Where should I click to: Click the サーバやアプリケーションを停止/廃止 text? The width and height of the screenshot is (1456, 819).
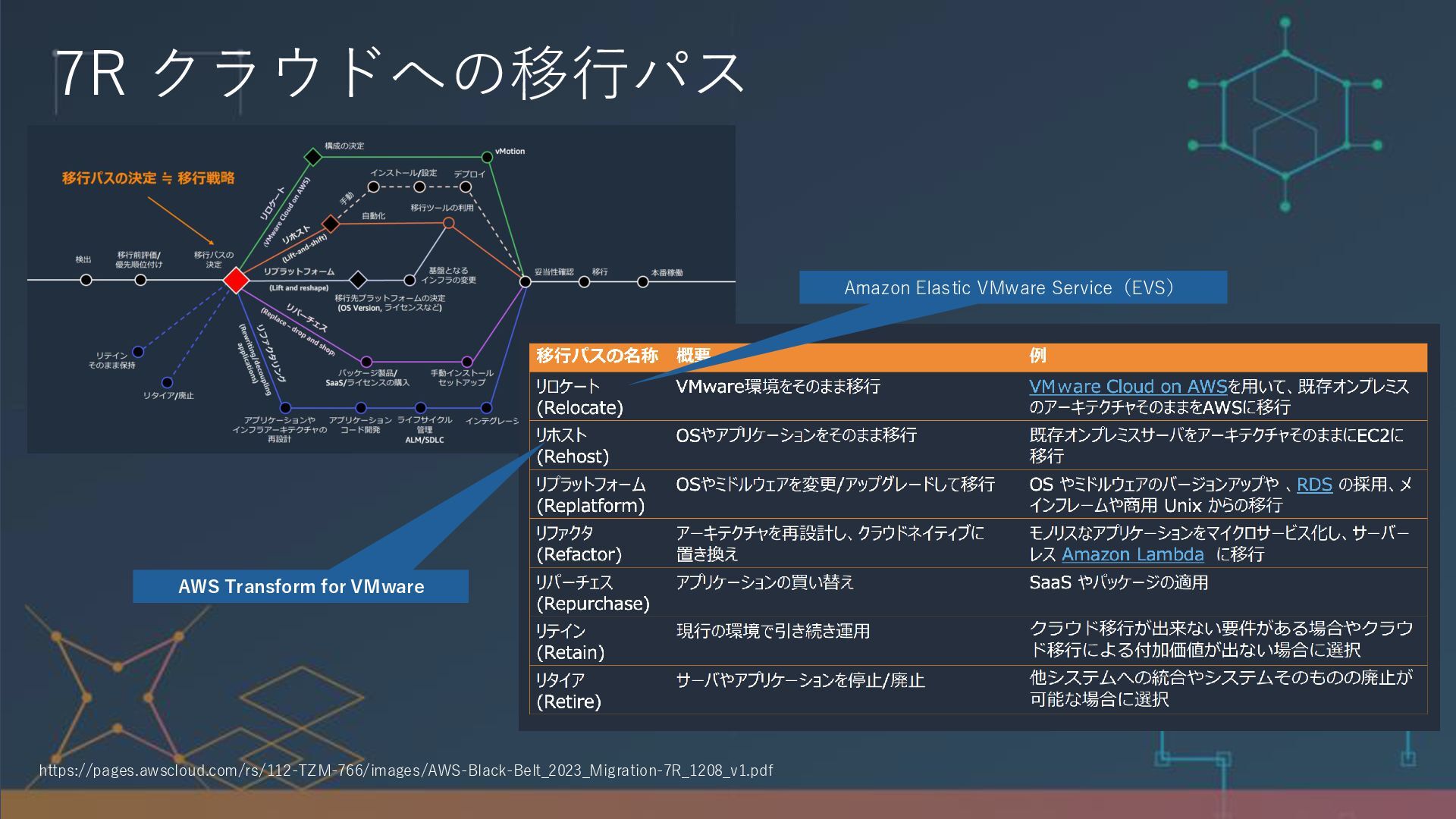click(800, 680)
